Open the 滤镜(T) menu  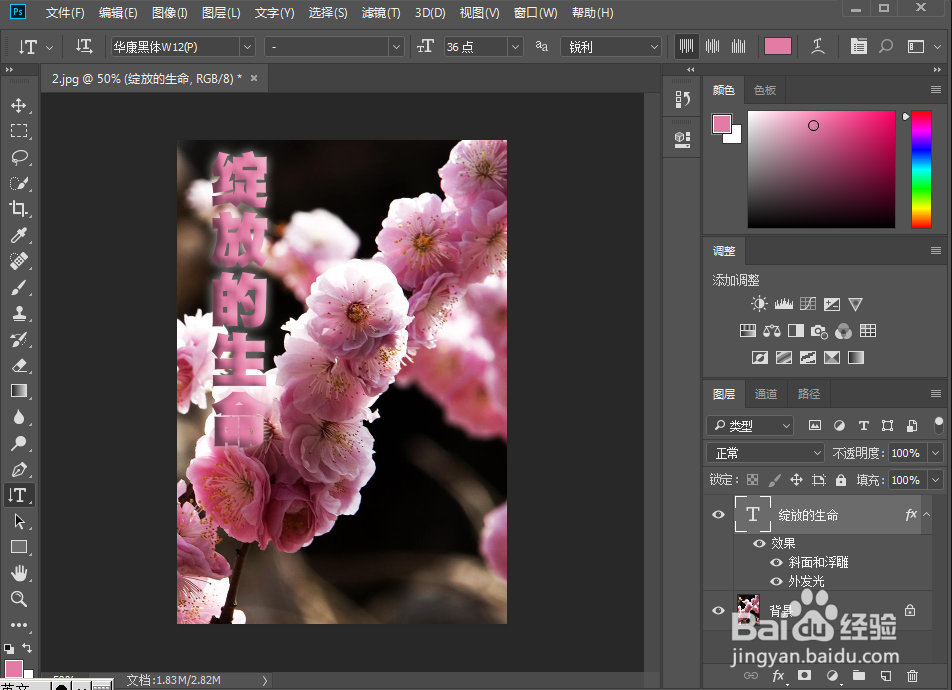[381, 13]
